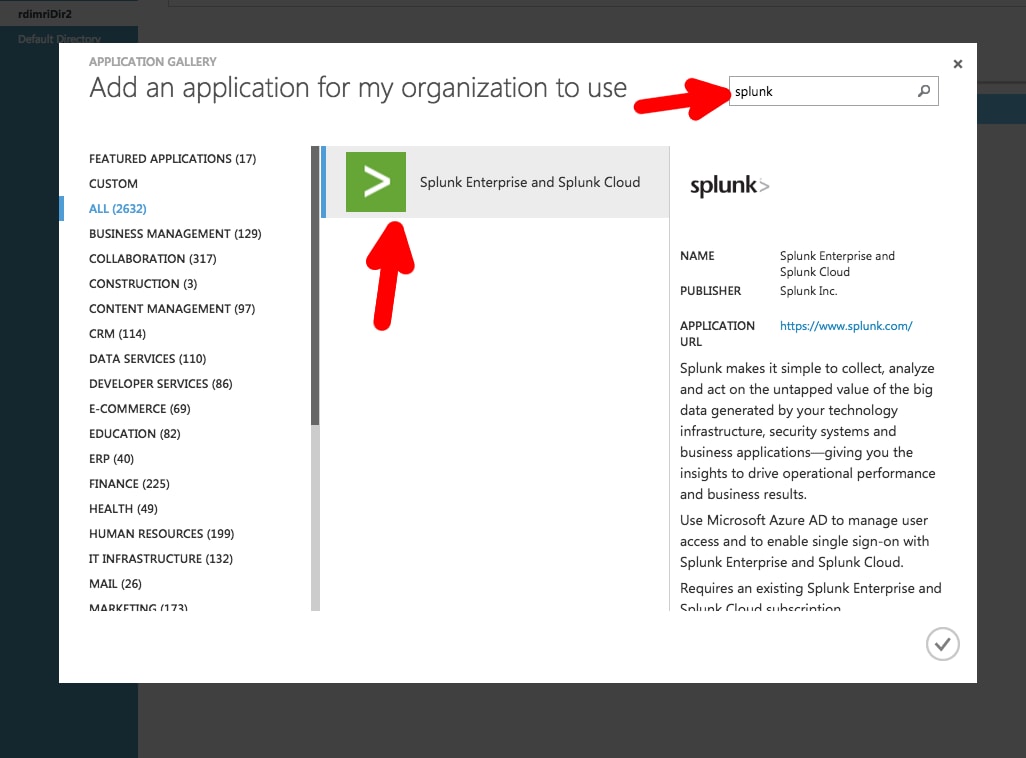1026x758 pixels.
Task: Click the green Splunk app icon
Action: (376, 182)
